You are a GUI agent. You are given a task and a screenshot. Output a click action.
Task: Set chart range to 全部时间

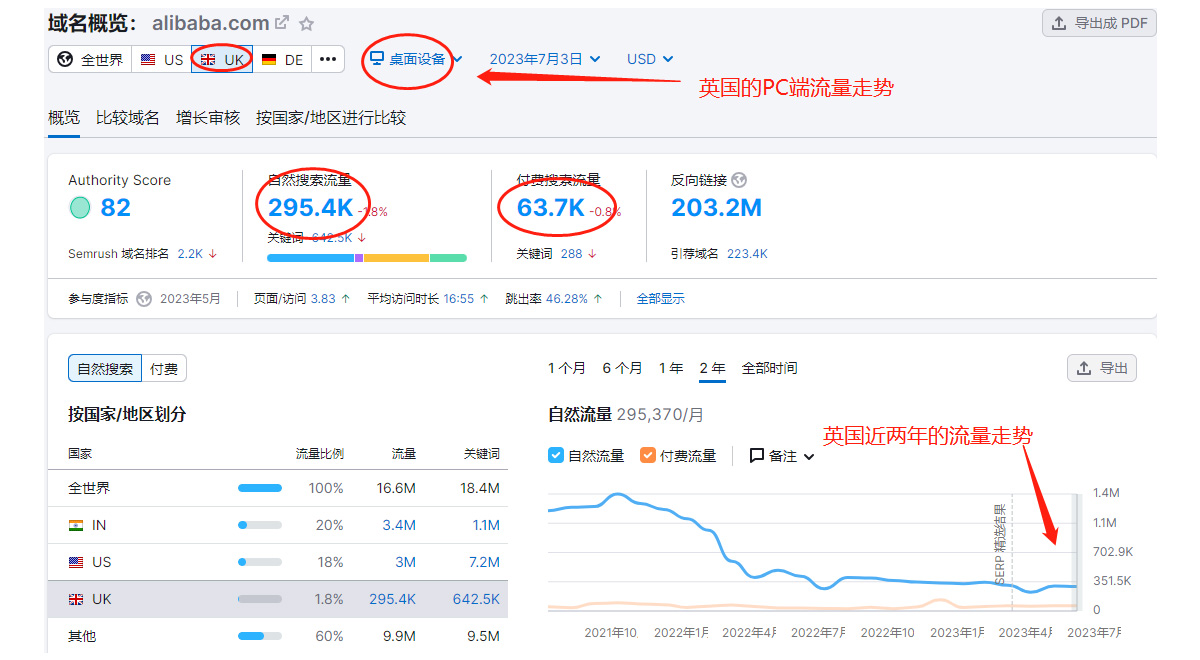click(x=769, y=368)
